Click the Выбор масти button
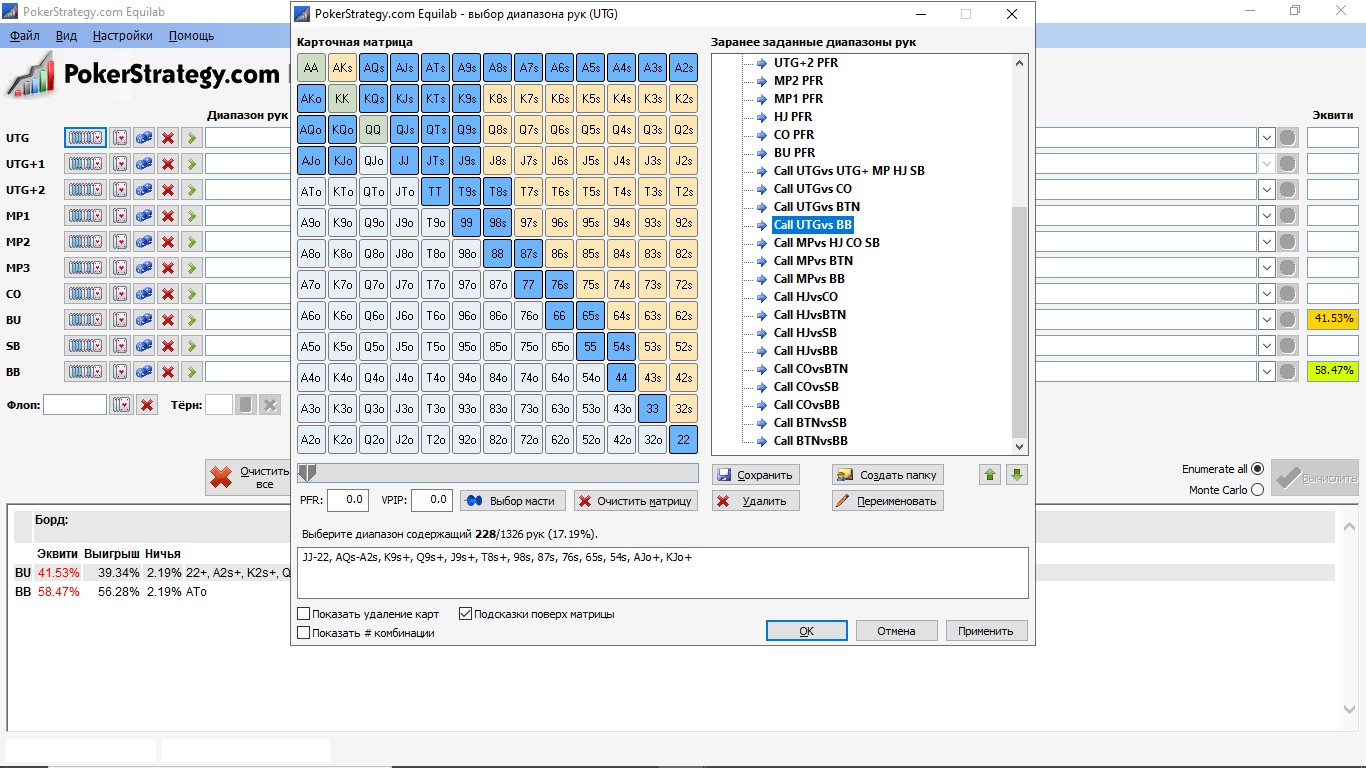 513,501
